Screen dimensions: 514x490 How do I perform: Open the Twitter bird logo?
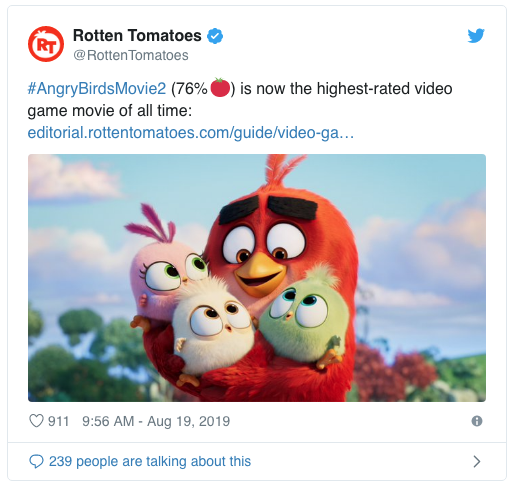tap(476, 36)
